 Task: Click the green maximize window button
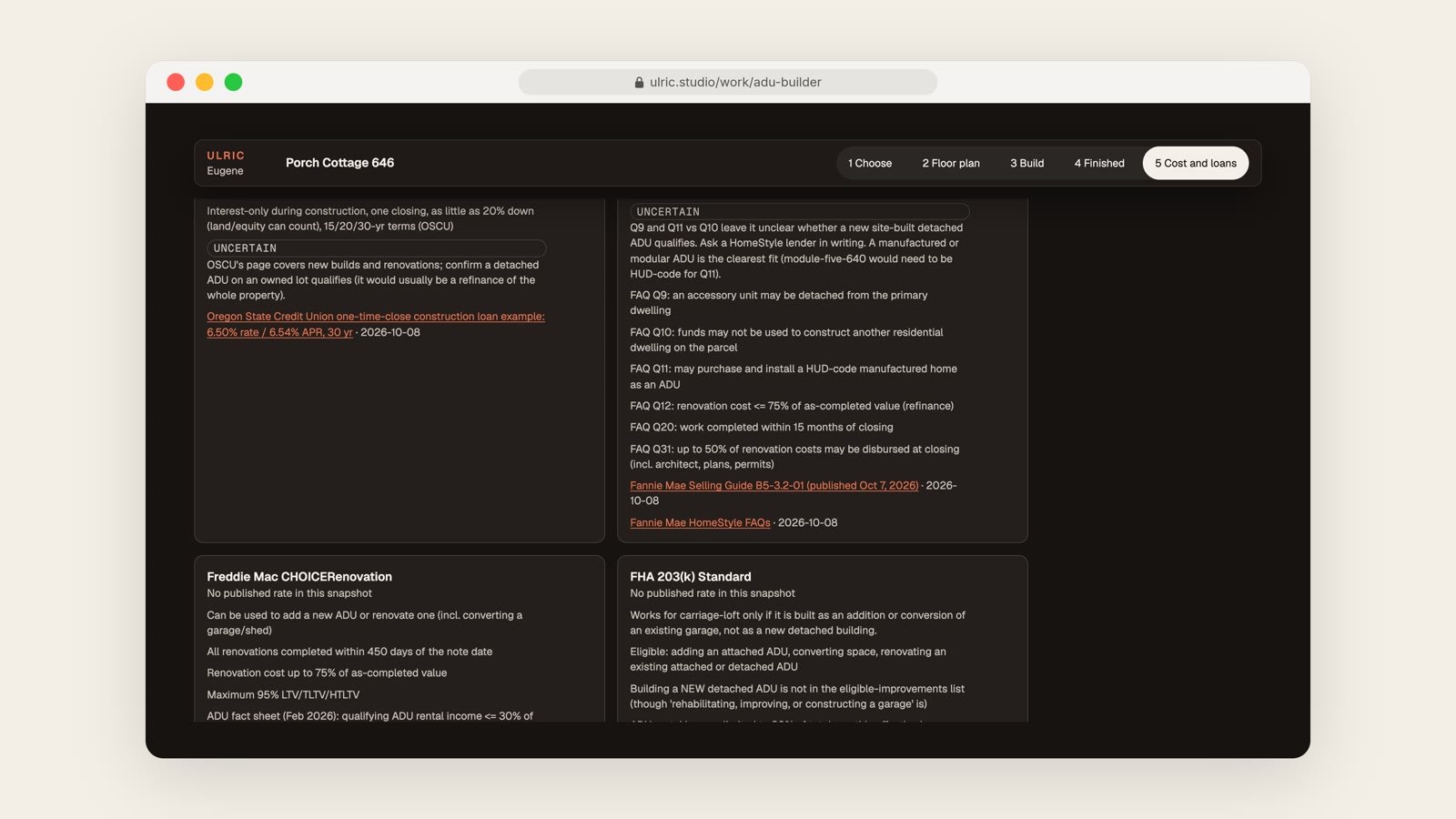coord(233,82)
